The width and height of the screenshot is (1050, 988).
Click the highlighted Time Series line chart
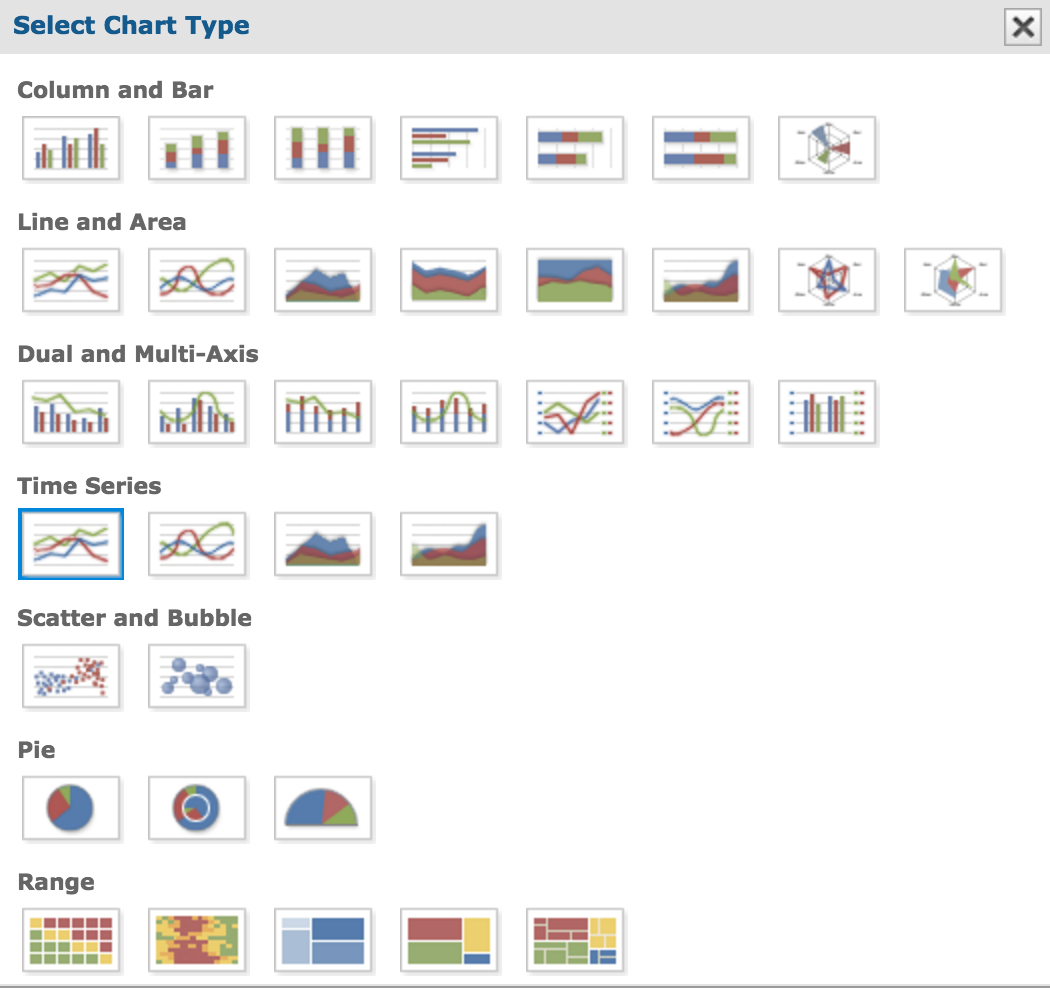pos(71,544)
